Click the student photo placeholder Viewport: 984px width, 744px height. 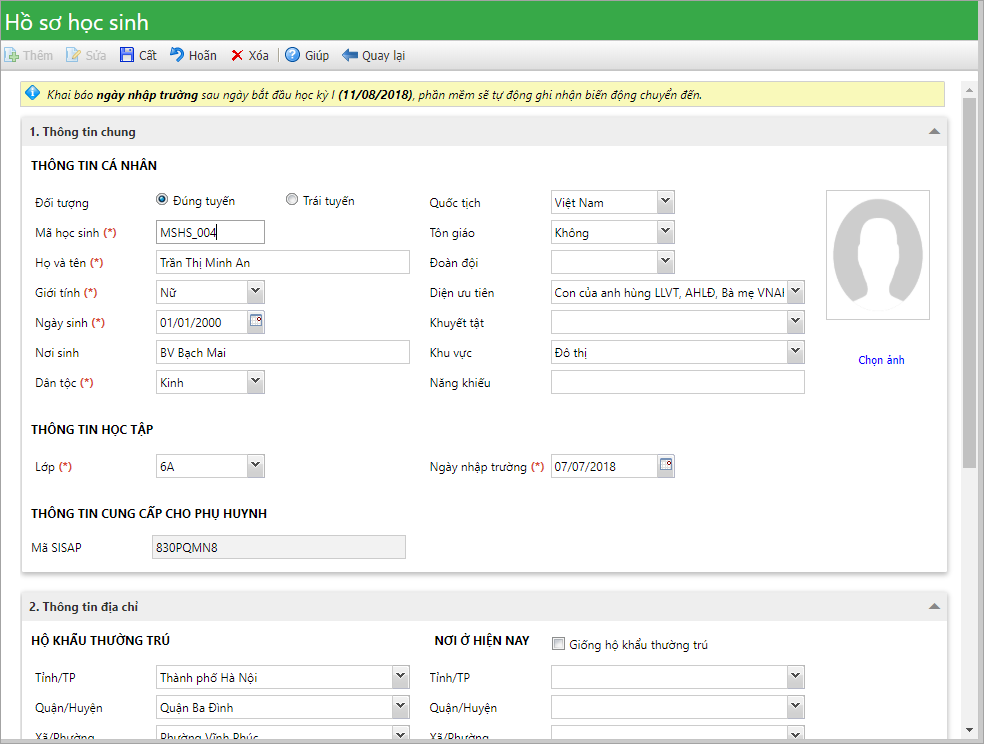pos(877,255)
